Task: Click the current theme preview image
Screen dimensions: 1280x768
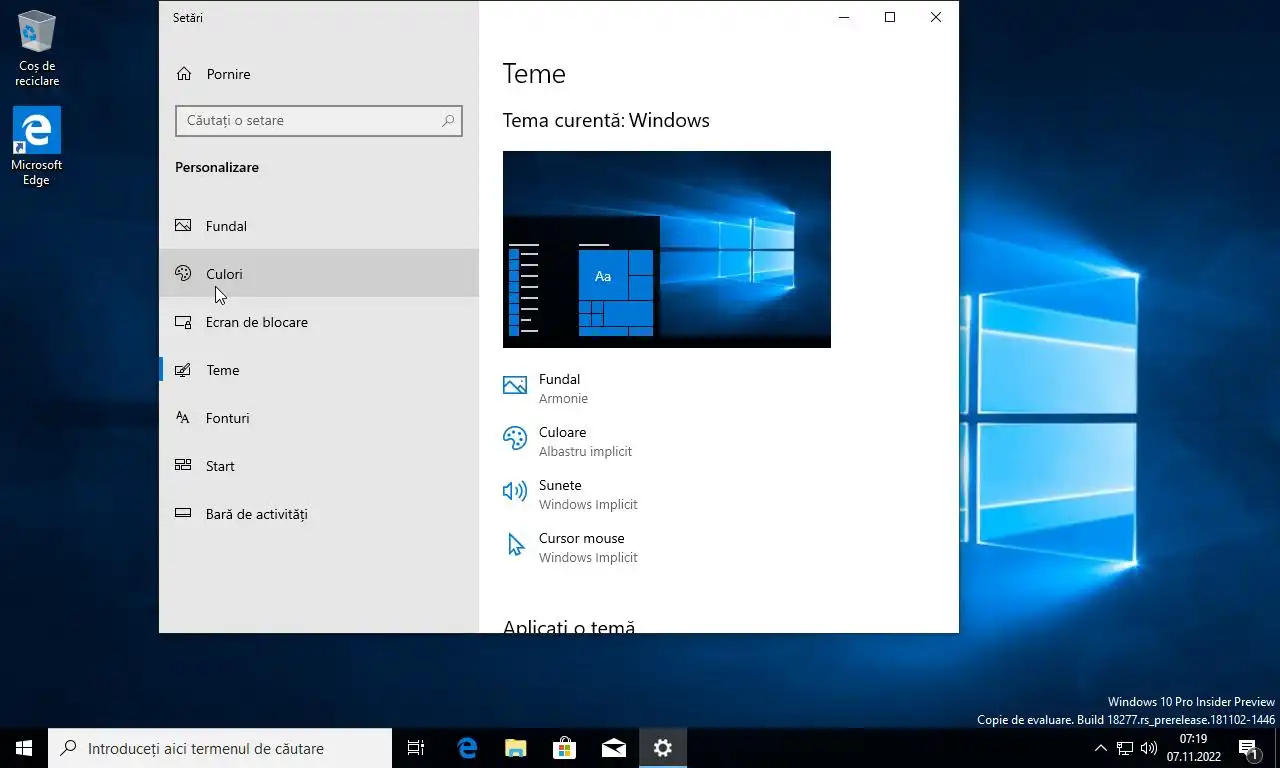Action: pyautogui.click(x=667, y=249)
